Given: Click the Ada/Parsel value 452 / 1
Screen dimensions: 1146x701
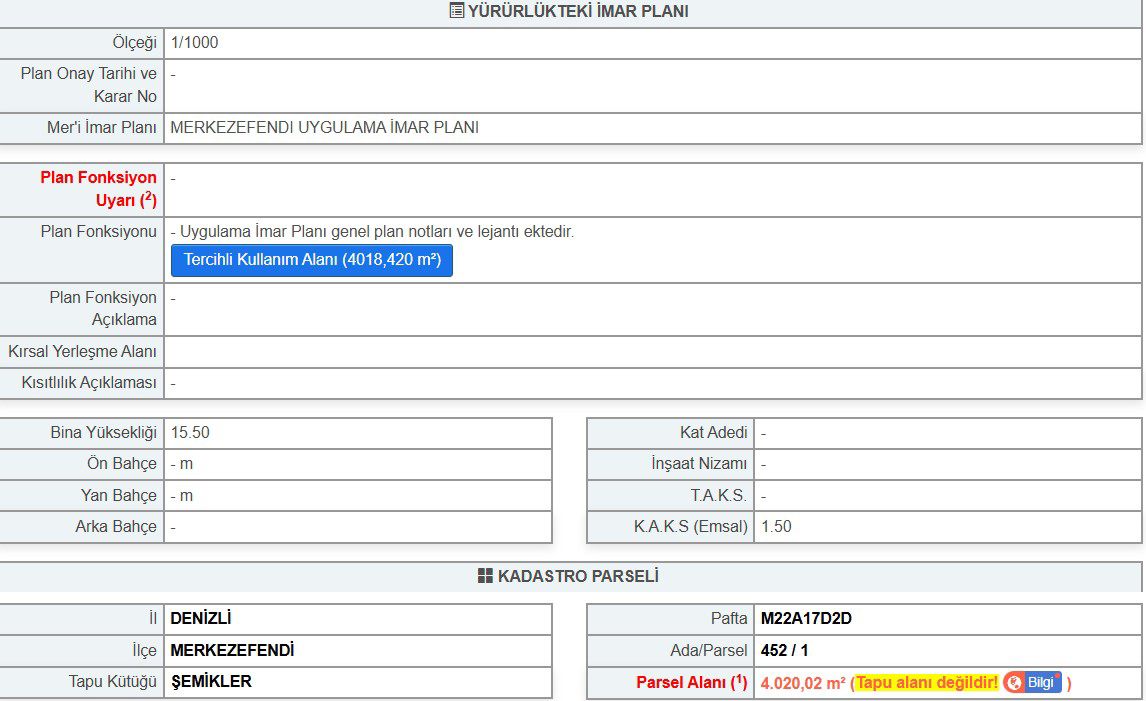Looking at the screenshot, I should pos(784,651).
